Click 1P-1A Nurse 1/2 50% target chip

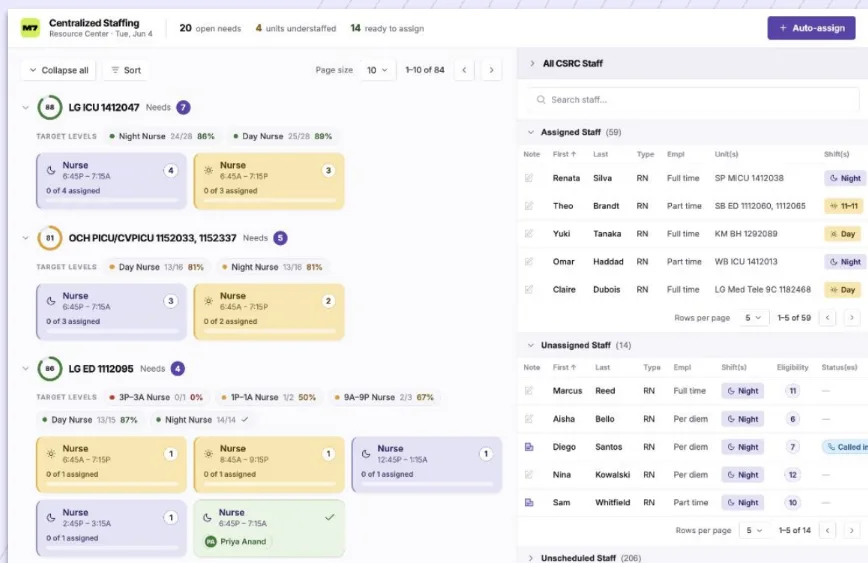pos(268,397)
